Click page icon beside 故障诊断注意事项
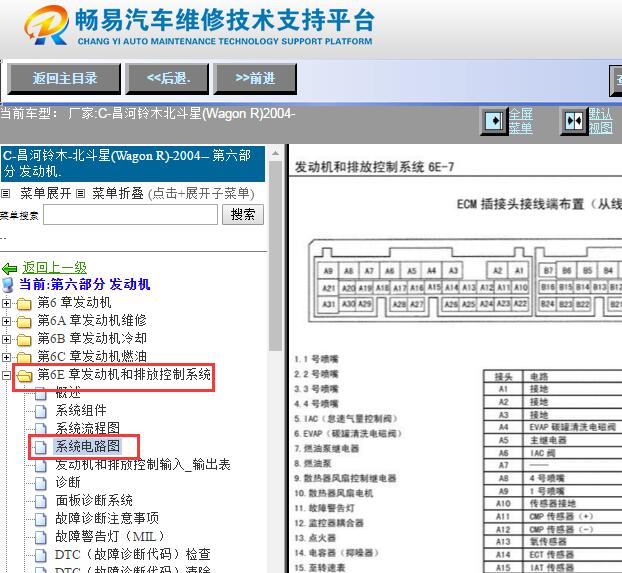The image size is (622, 573). [41, 519]
